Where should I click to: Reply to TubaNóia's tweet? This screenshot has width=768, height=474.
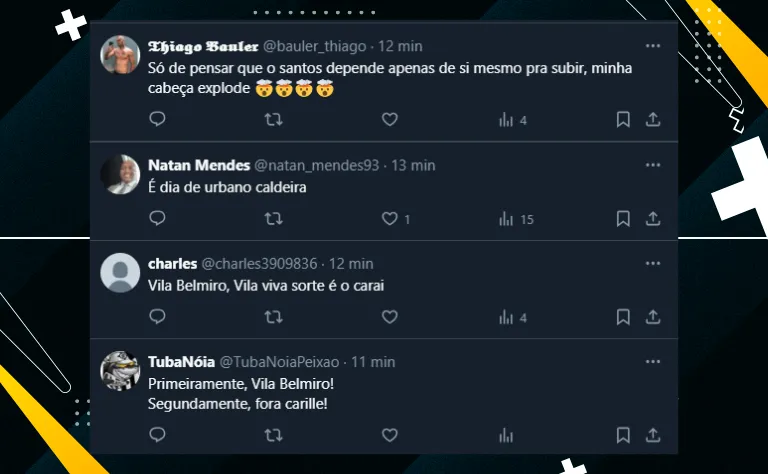tap(157, 435)
